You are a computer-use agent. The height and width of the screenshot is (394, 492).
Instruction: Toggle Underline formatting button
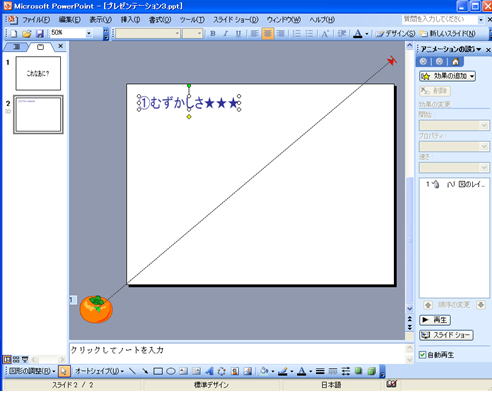coord(238,33)
